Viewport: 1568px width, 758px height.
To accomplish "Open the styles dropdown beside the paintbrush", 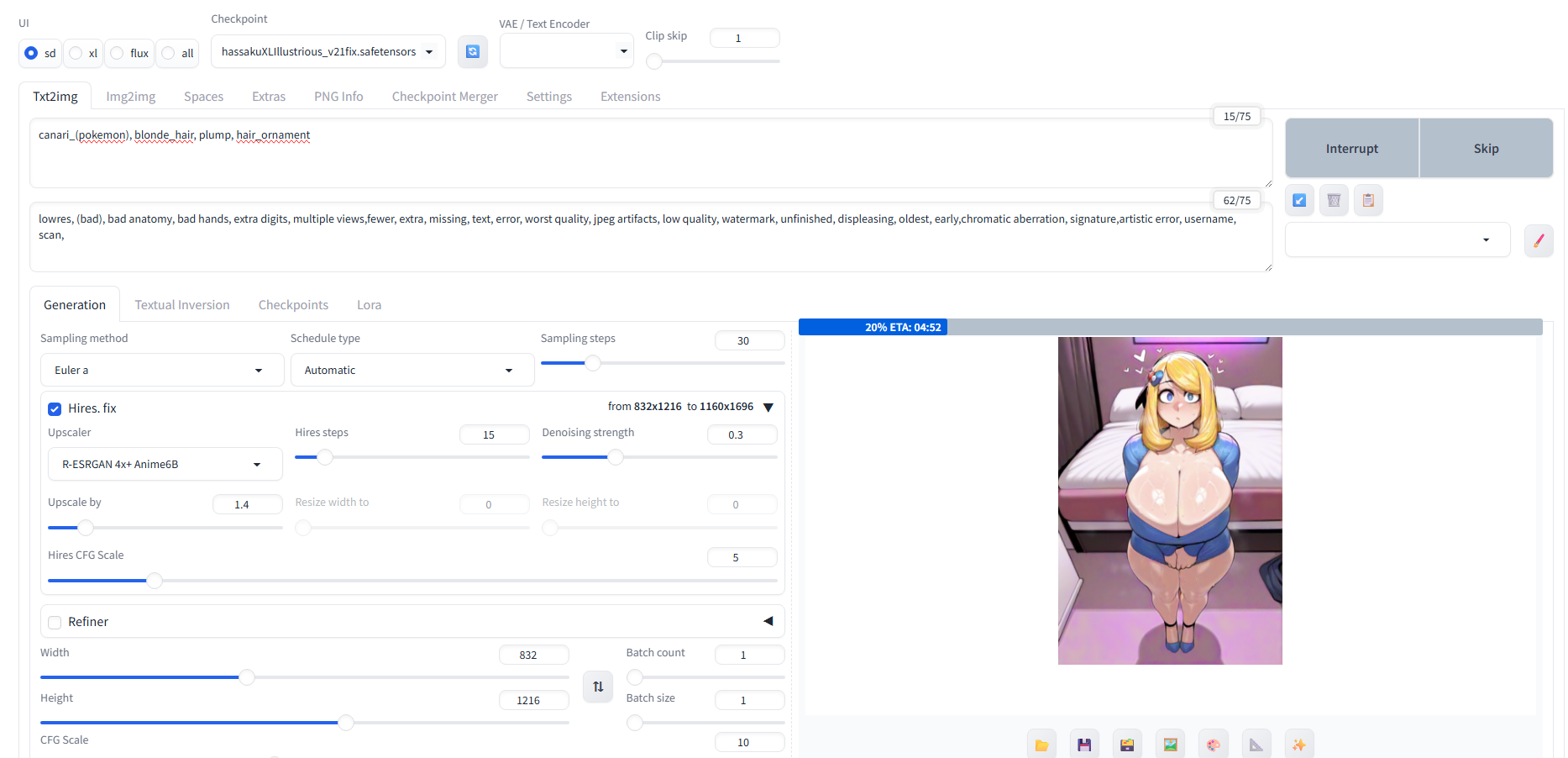I will click(x=1398, y=240).
